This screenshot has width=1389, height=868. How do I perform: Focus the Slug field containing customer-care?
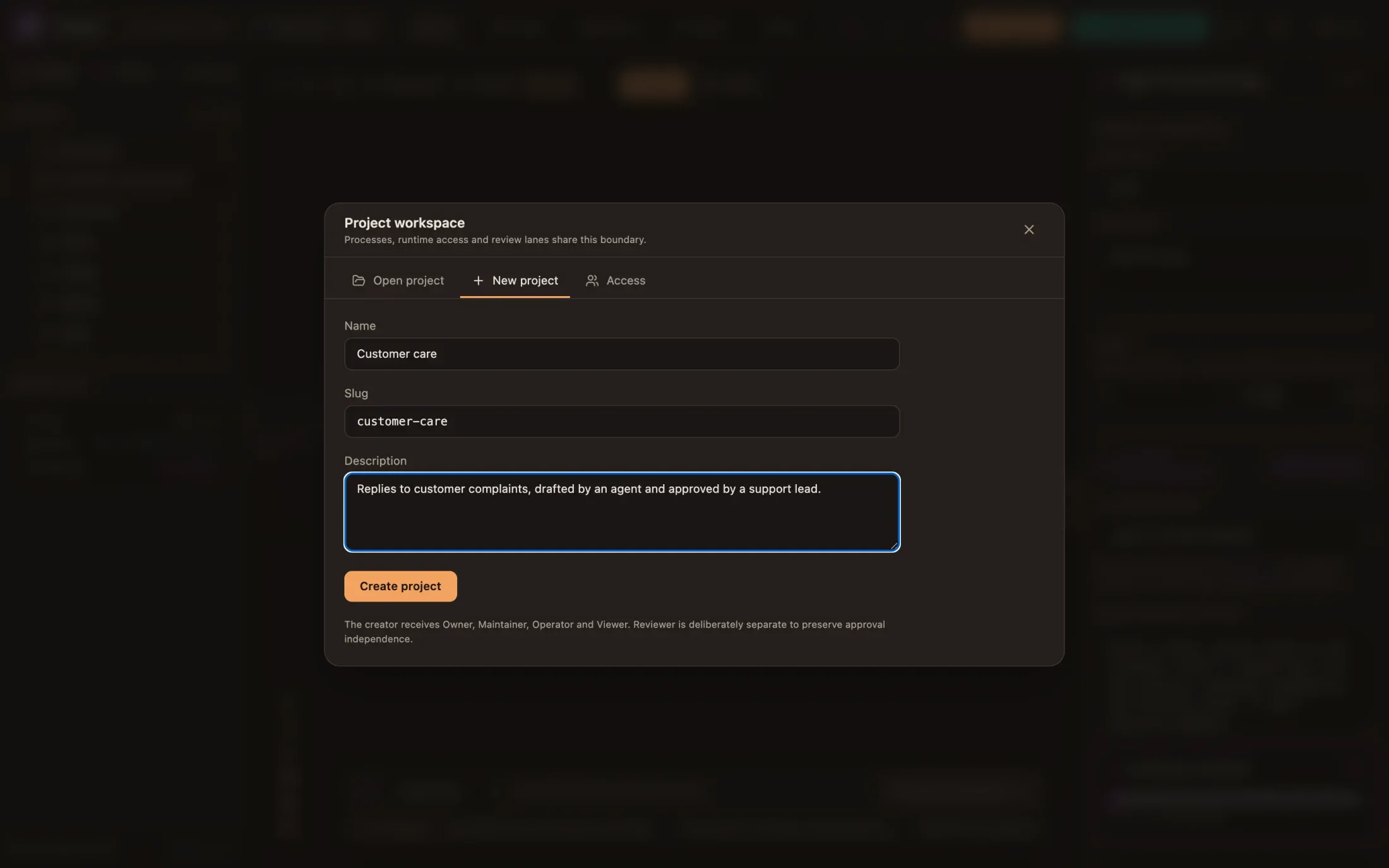coord(621,422)
